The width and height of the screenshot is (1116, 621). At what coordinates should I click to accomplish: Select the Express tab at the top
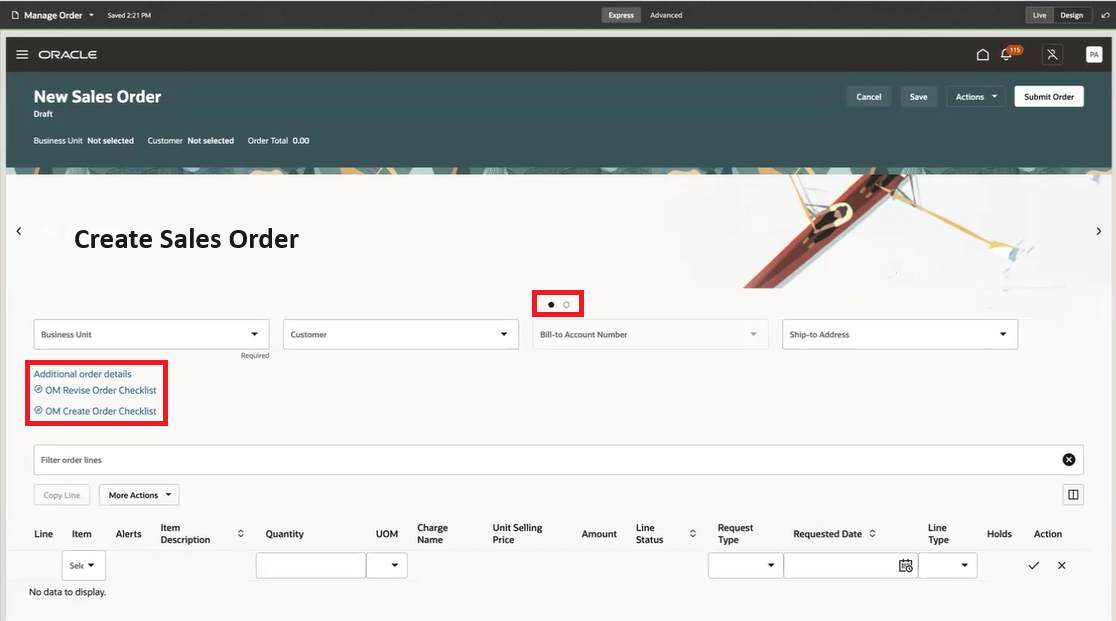click(x=621, y=15)
